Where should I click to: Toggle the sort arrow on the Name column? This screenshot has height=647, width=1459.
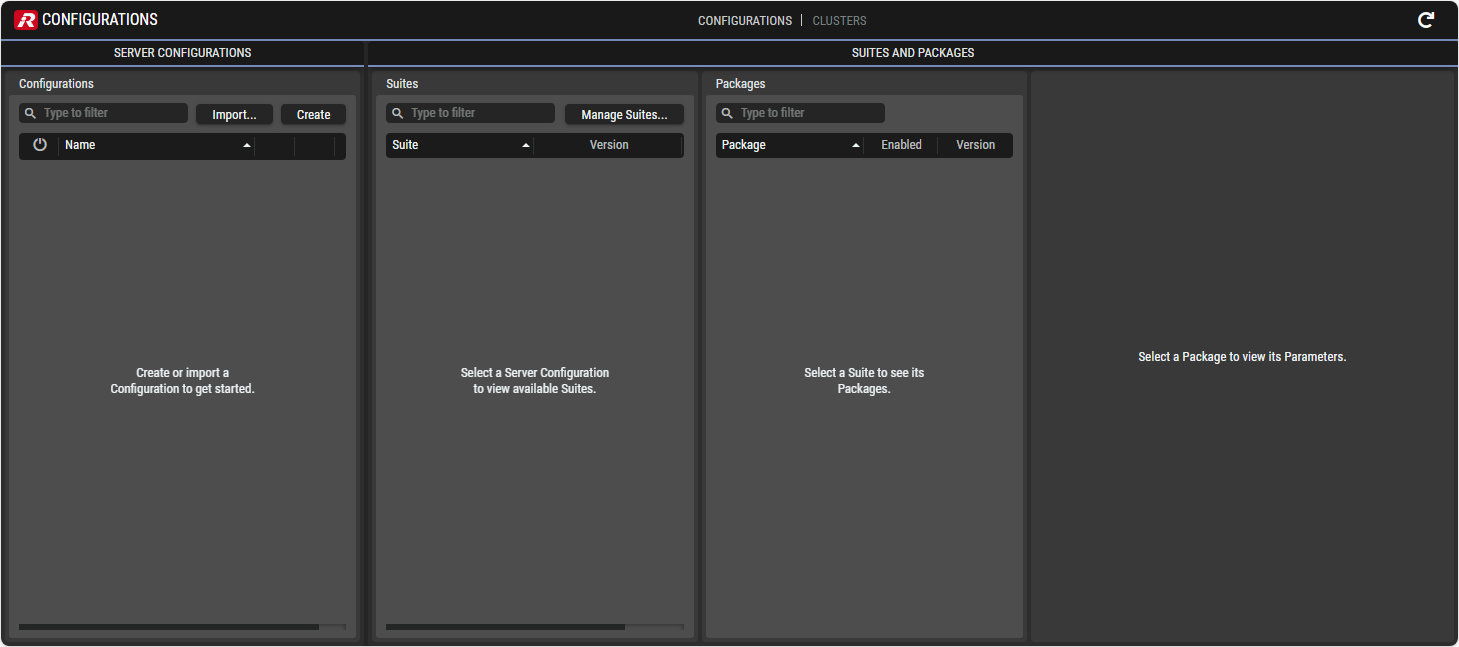pyautogui.click(x=247, y=146)
